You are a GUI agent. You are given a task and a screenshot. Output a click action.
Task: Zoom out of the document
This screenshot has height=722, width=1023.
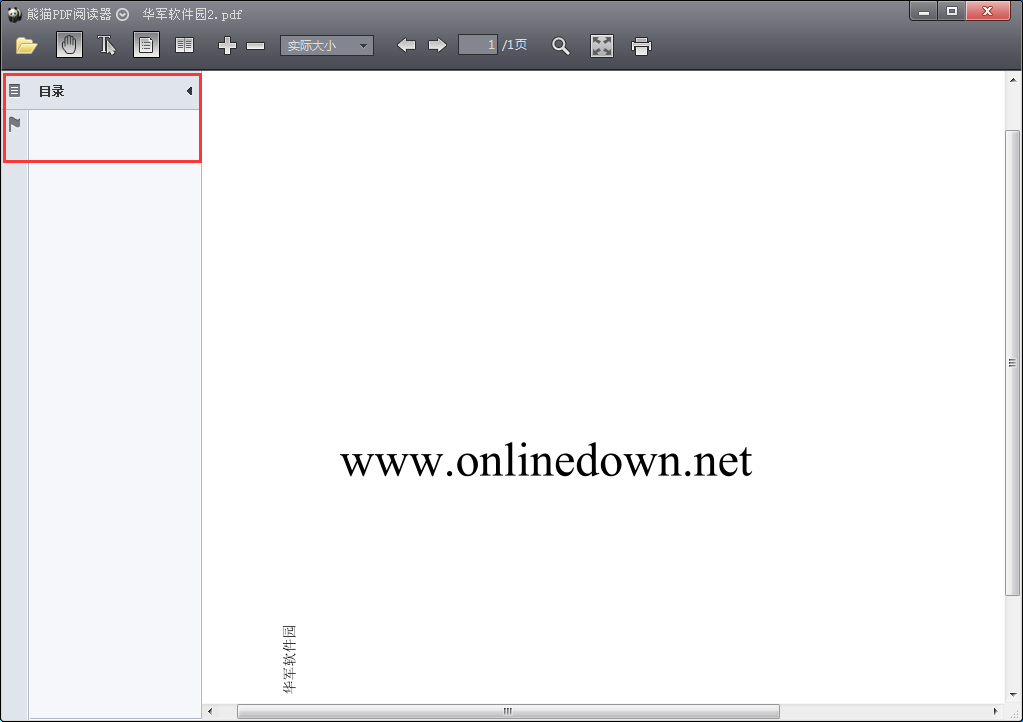coord(256,45)
